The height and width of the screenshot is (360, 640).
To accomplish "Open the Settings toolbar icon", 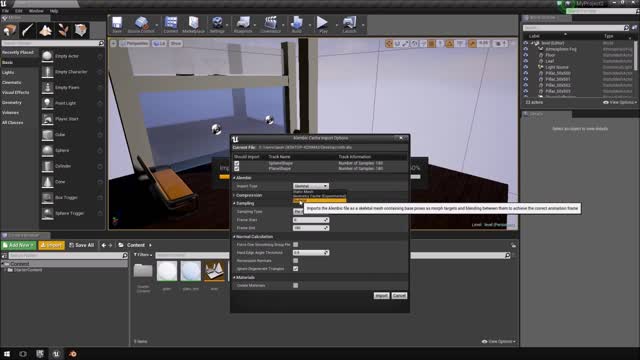I will [x=217, y=24].
